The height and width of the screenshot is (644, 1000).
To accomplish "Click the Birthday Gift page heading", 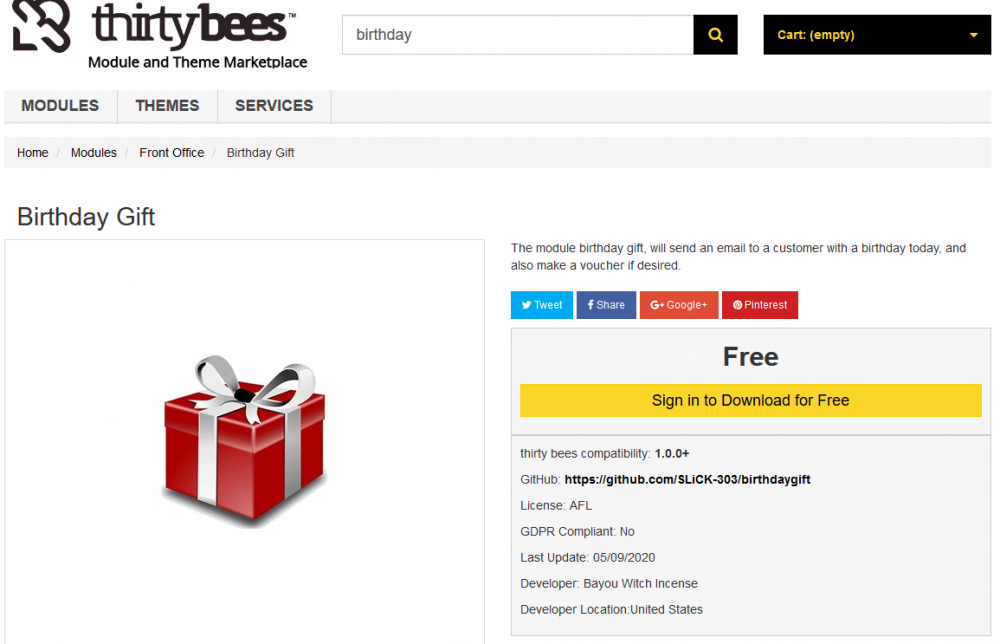I will click(86, 216).
